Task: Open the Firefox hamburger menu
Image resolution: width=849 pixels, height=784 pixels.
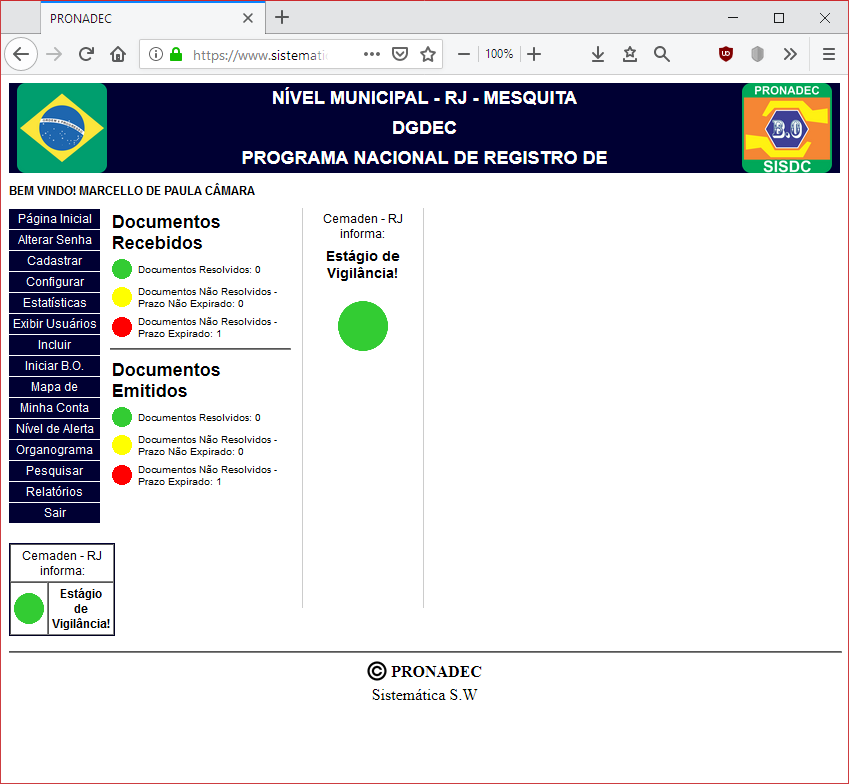Action: coord(828,54)
